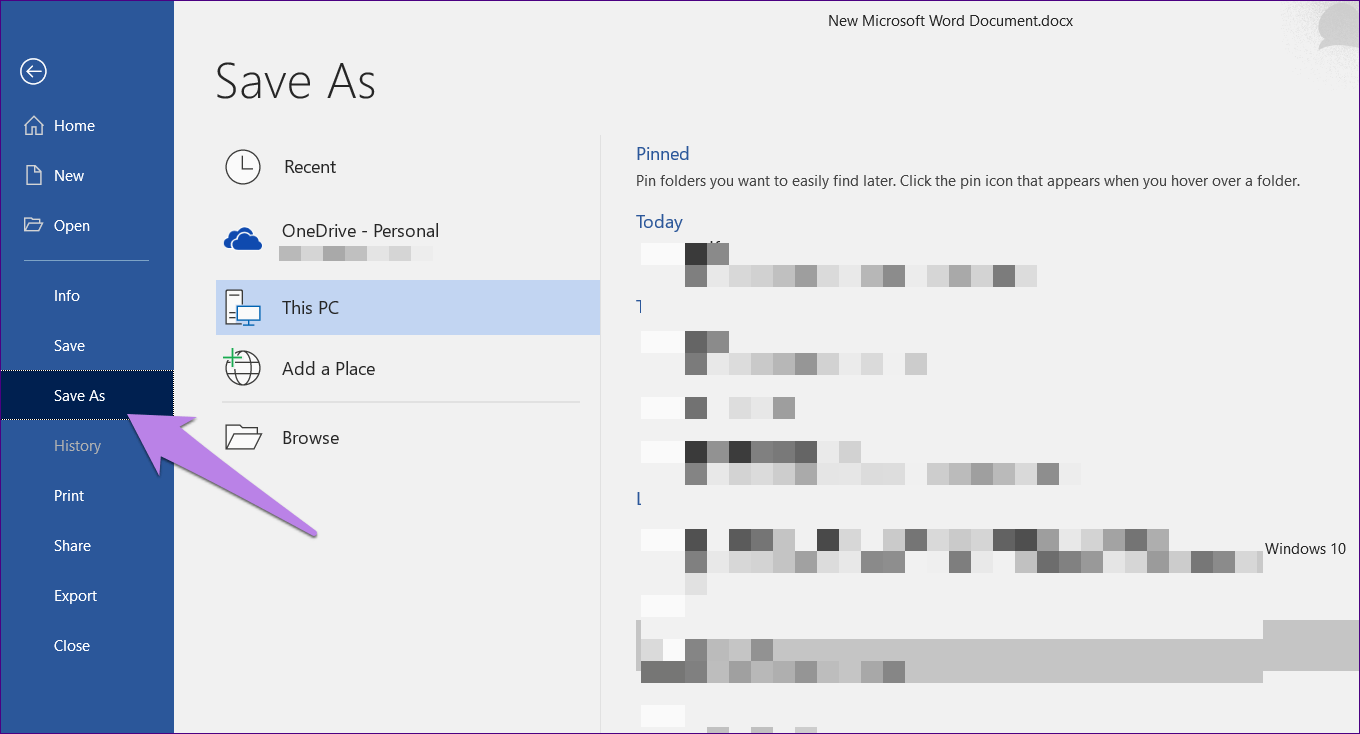The height and width of the screenshot is (734, 1360).
Task: Click the Open folder icon in sidebar
Action: [34, 225]
